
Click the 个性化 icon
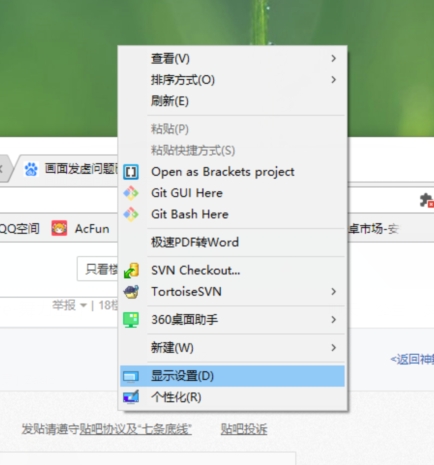pyautogui.click(x=131, y=397)
